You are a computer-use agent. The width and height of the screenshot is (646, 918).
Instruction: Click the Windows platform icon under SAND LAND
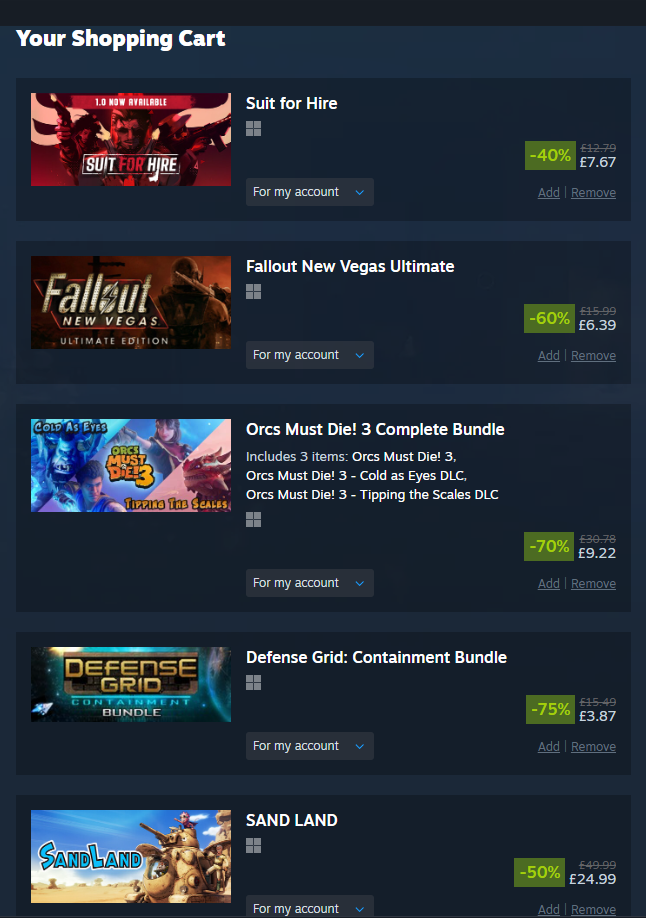point(253,845)
